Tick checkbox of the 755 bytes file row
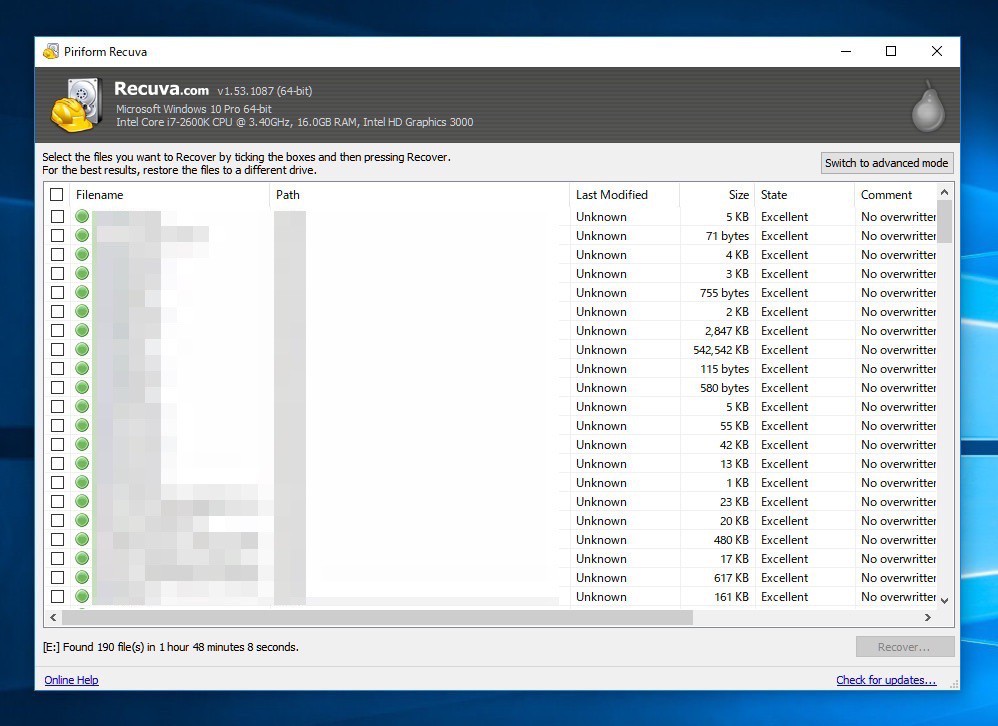This screenshot has width=998, height=726. [57, 293]
